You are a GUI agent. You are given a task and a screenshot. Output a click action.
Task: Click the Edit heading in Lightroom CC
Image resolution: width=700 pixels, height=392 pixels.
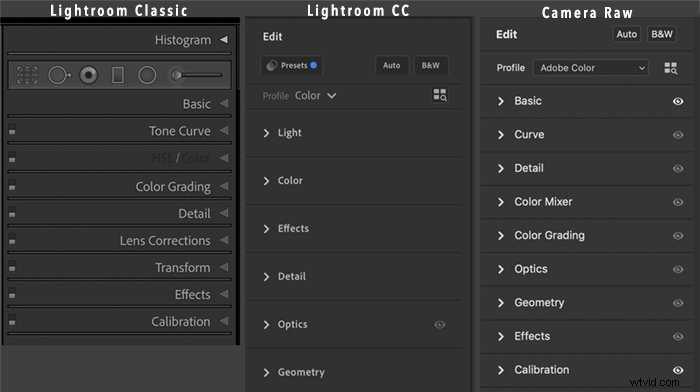click(272, 37)
